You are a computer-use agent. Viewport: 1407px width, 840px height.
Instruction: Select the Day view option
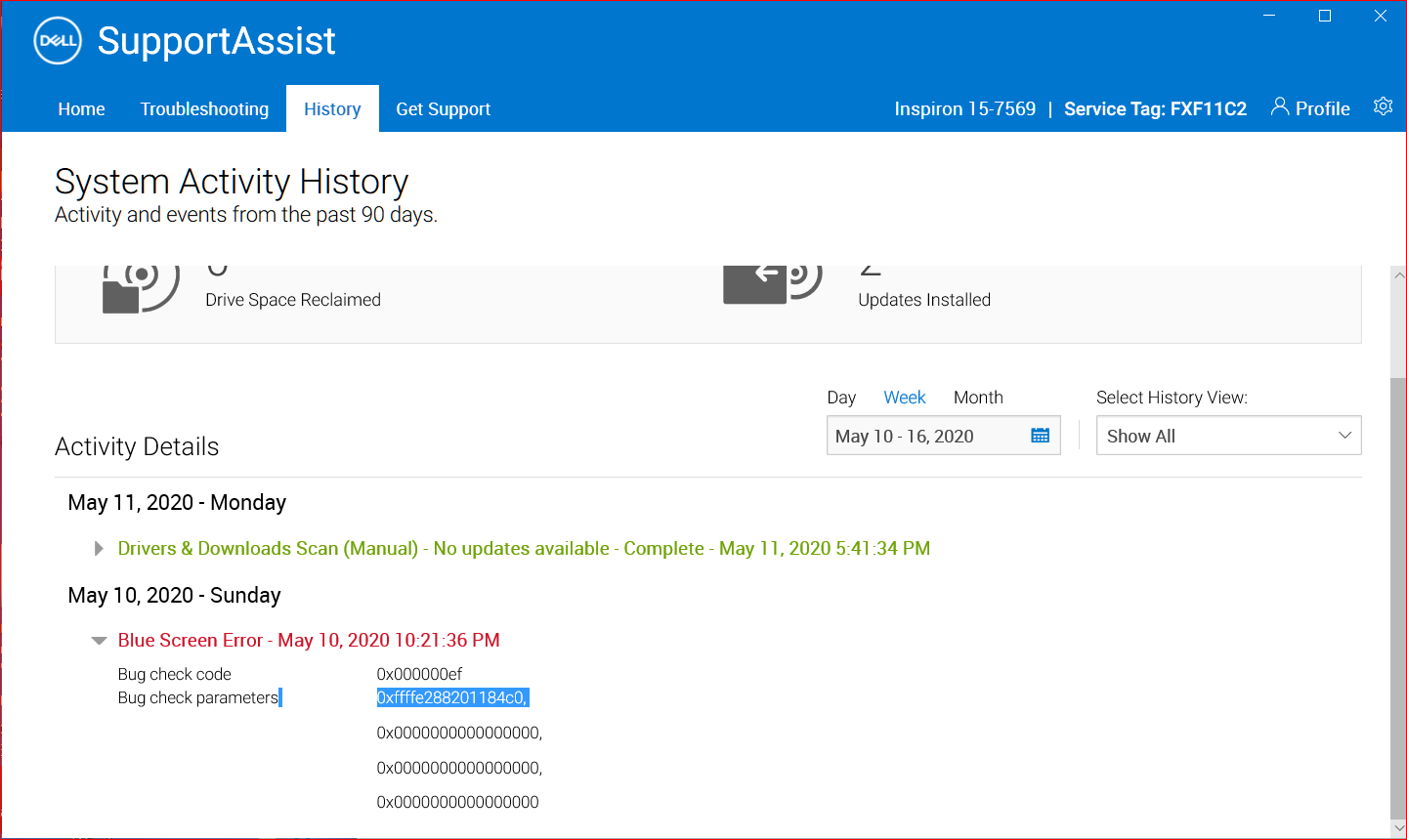click(x=841, y=398)
